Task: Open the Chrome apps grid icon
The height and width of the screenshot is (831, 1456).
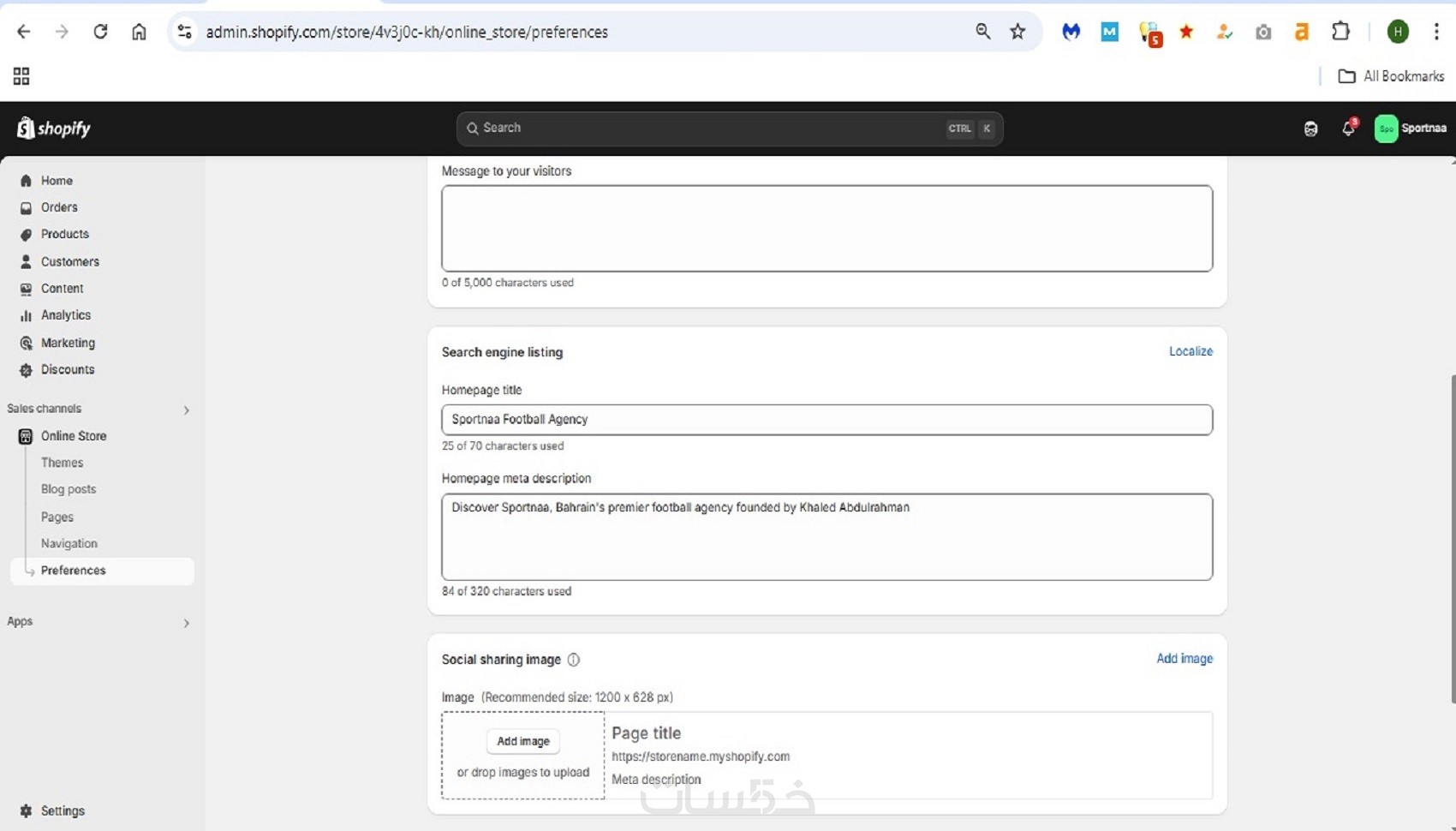Action: [21, 76]
